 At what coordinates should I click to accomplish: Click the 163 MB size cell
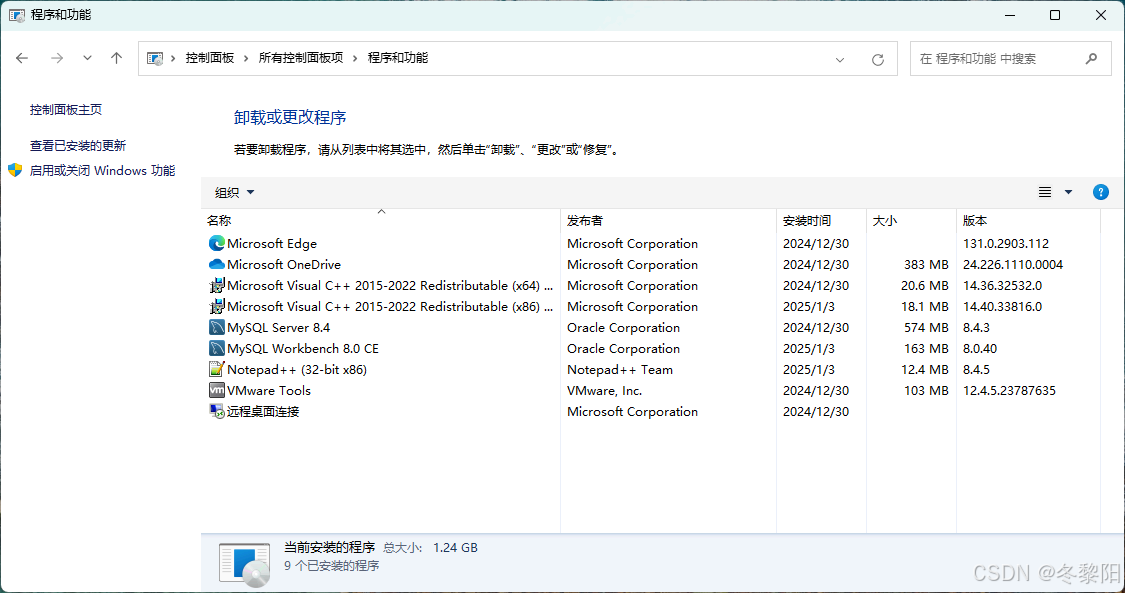click(x=926, y=348)
